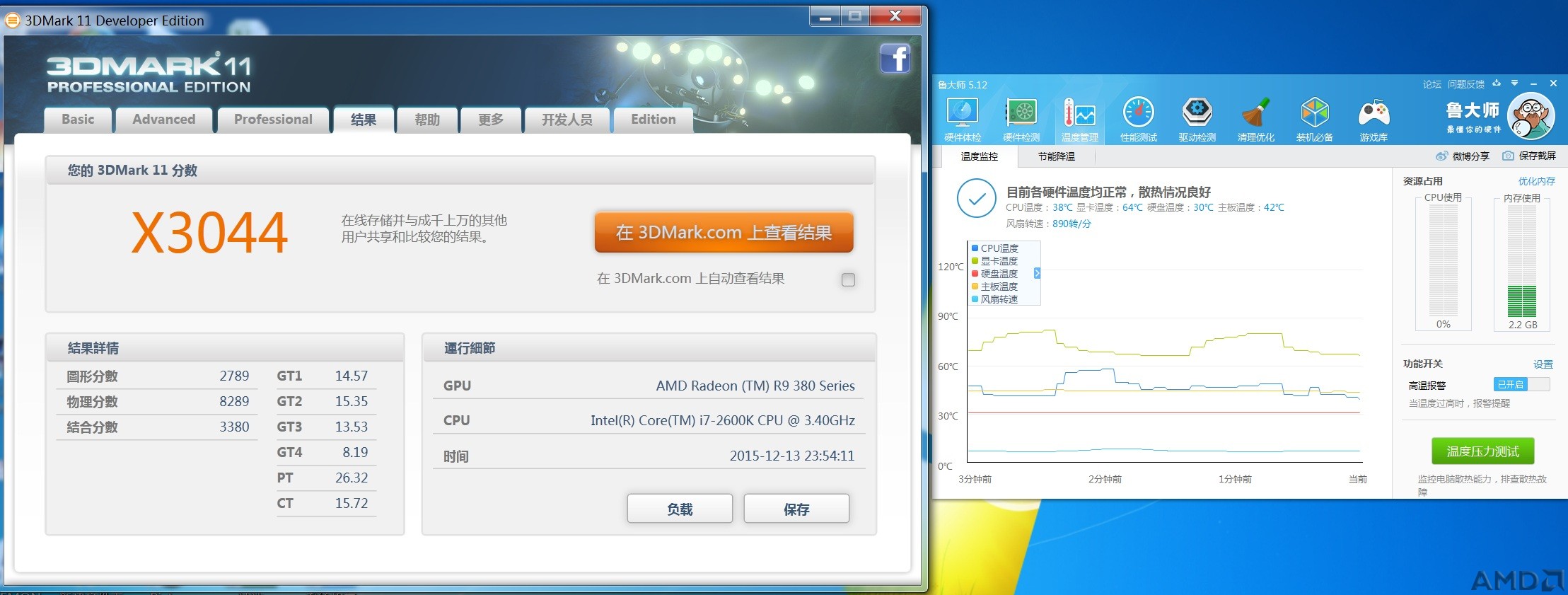Click GPU name AMD Radeon R9 380 Series
The image size is (1568, 595).
coord(755,386)
